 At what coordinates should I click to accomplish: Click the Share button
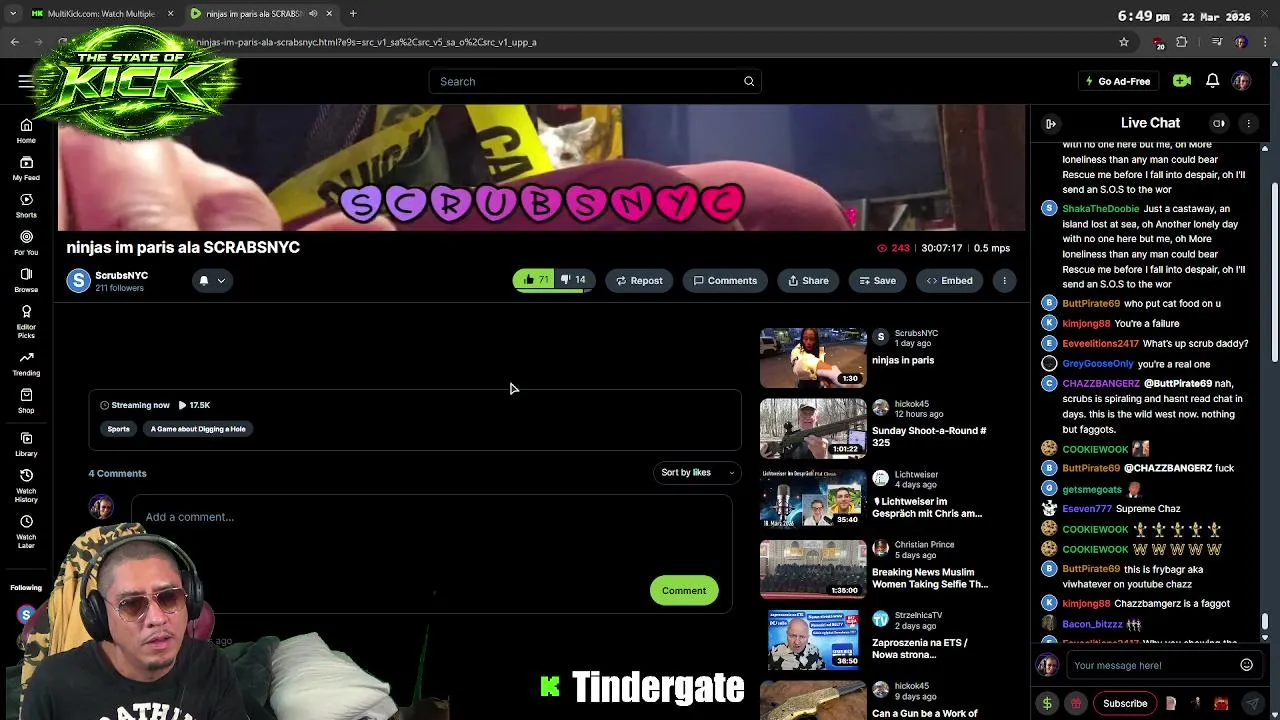(808, 281)
